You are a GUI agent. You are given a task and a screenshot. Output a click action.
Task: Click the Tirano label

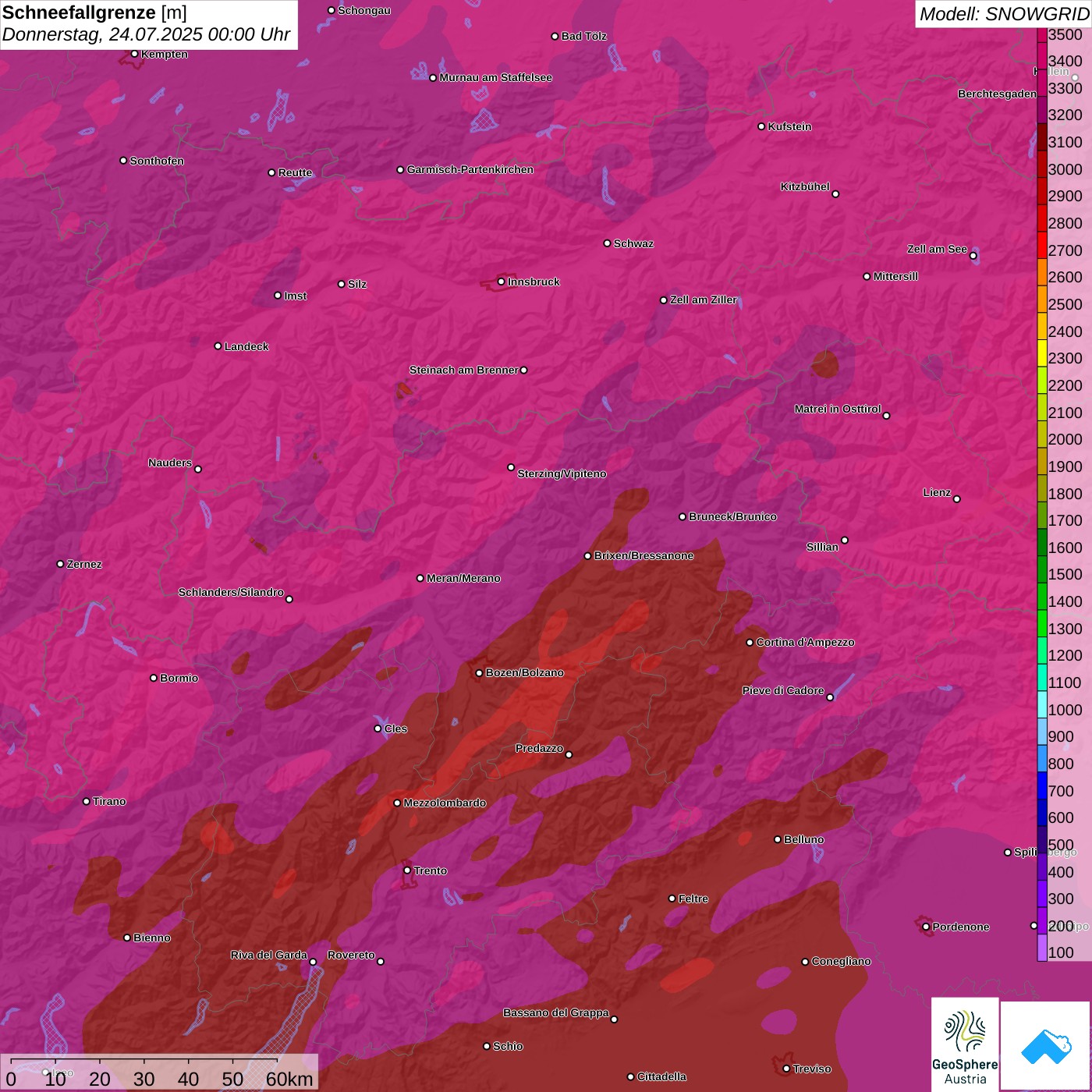tap(109, 801)
